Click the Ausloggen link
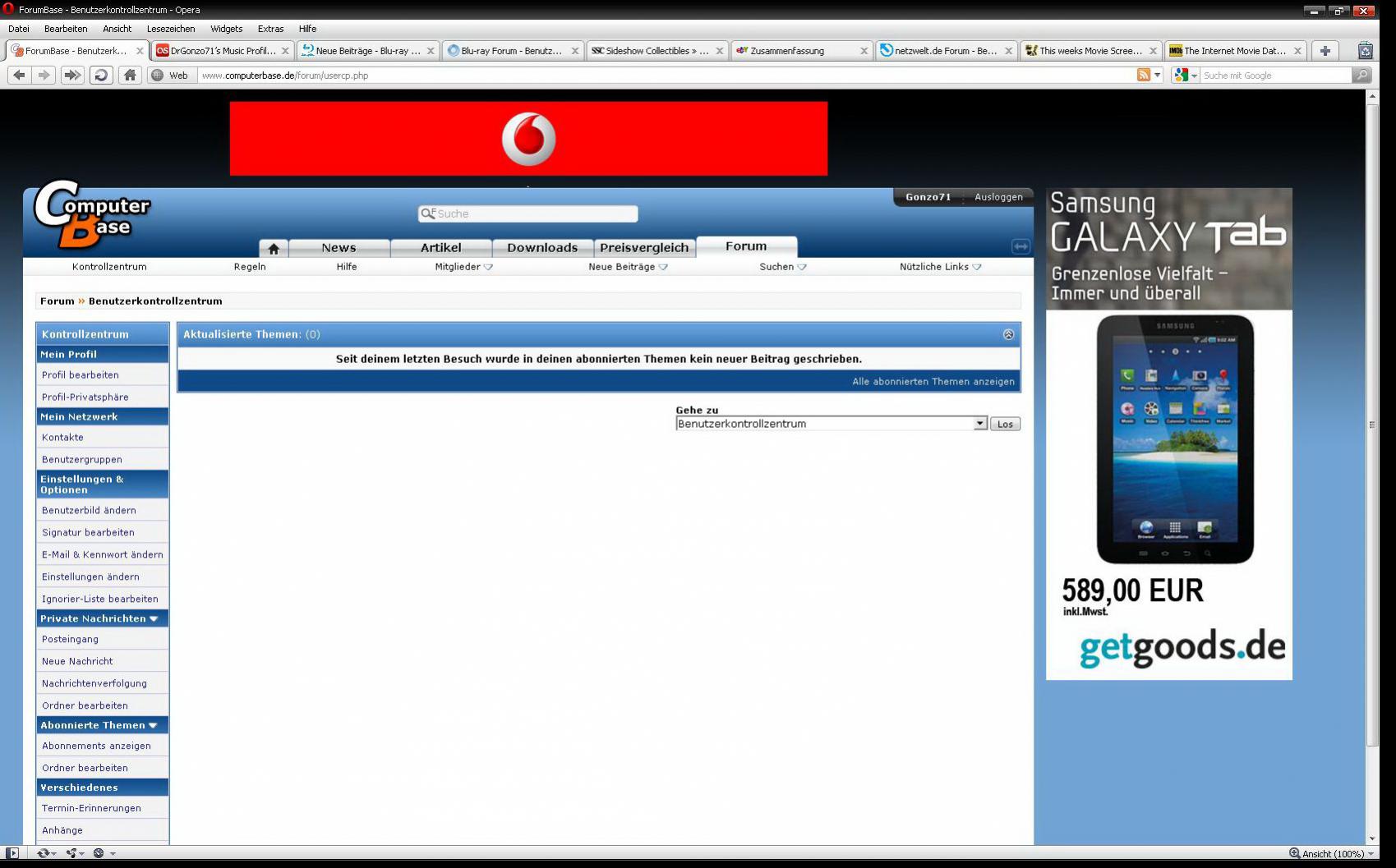Viewport: 1396px width, 868px height. (998, 197)
